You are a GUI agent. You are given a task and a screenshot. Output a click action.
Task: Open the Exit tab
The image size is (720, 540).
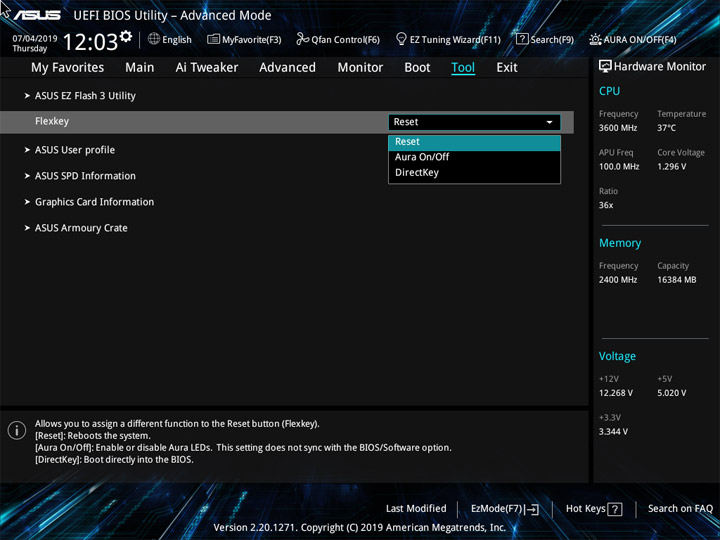tap(506, 68)
